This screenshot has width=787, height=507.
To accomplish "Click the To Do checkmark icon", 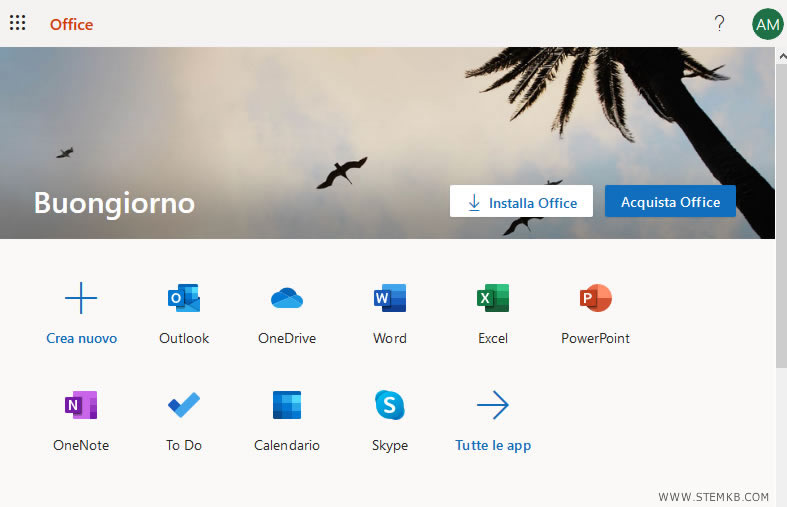I will click(x=184, y=405).
